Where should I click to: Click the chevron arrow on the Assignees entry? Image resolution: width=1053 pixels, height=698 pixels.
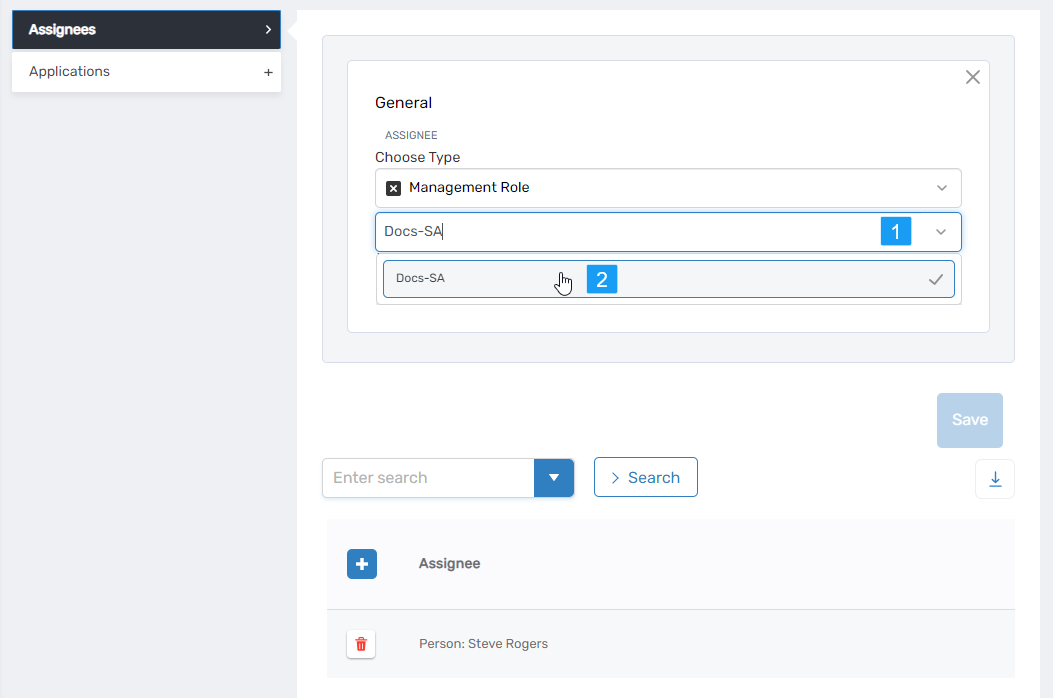[268, 29]
